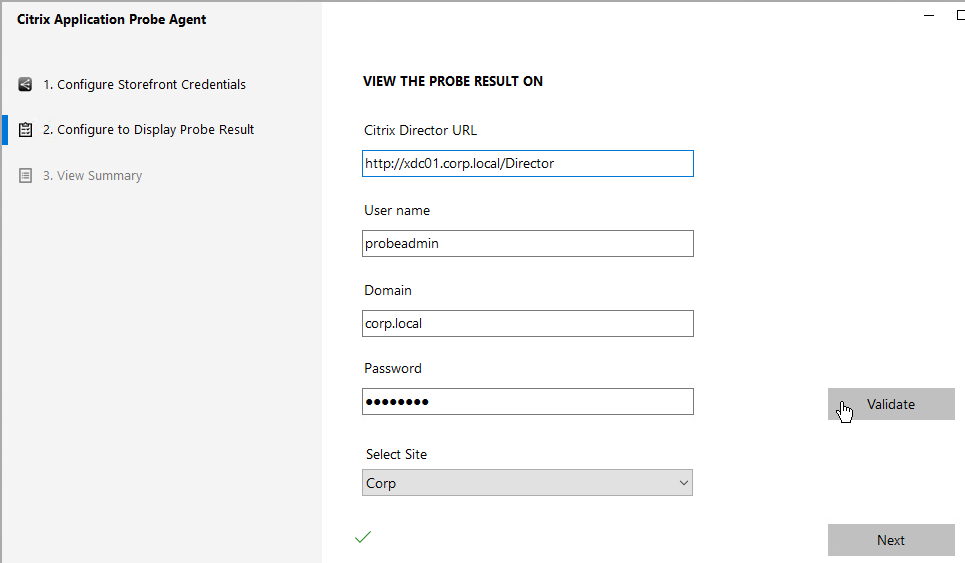
Task: Expand the site list using the chevron arrow
Action: [683, 483]
